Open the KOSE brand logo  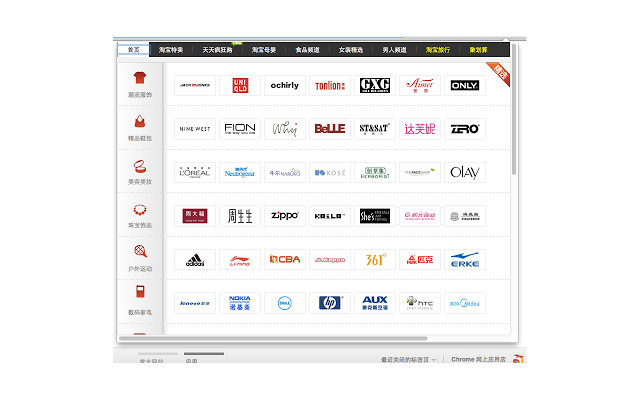tap(330, 173)
